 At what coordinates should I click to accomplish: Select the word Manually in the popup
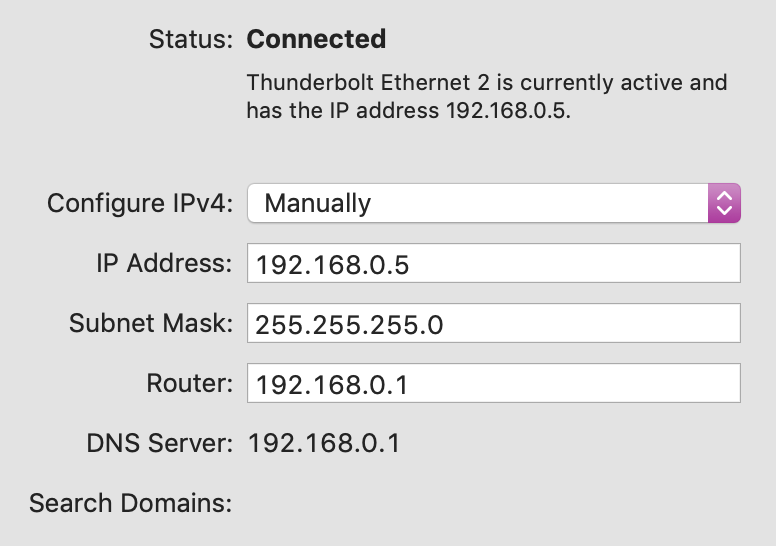[318, 203]
